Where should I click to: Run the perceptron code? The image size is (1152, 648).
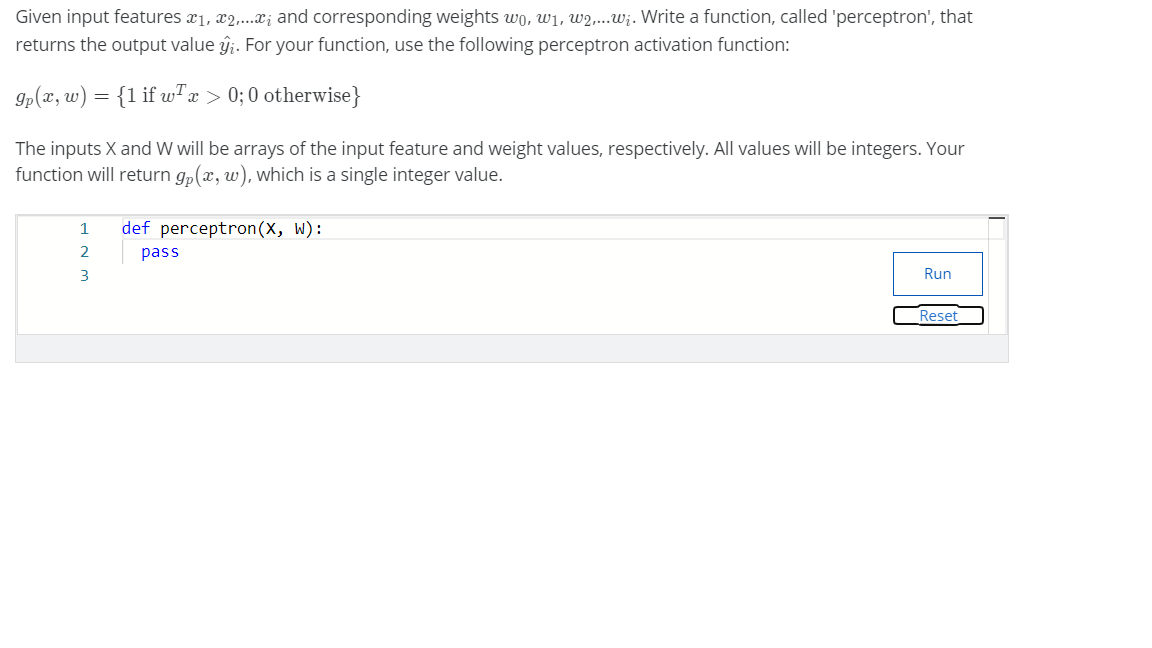coord(937,273)
